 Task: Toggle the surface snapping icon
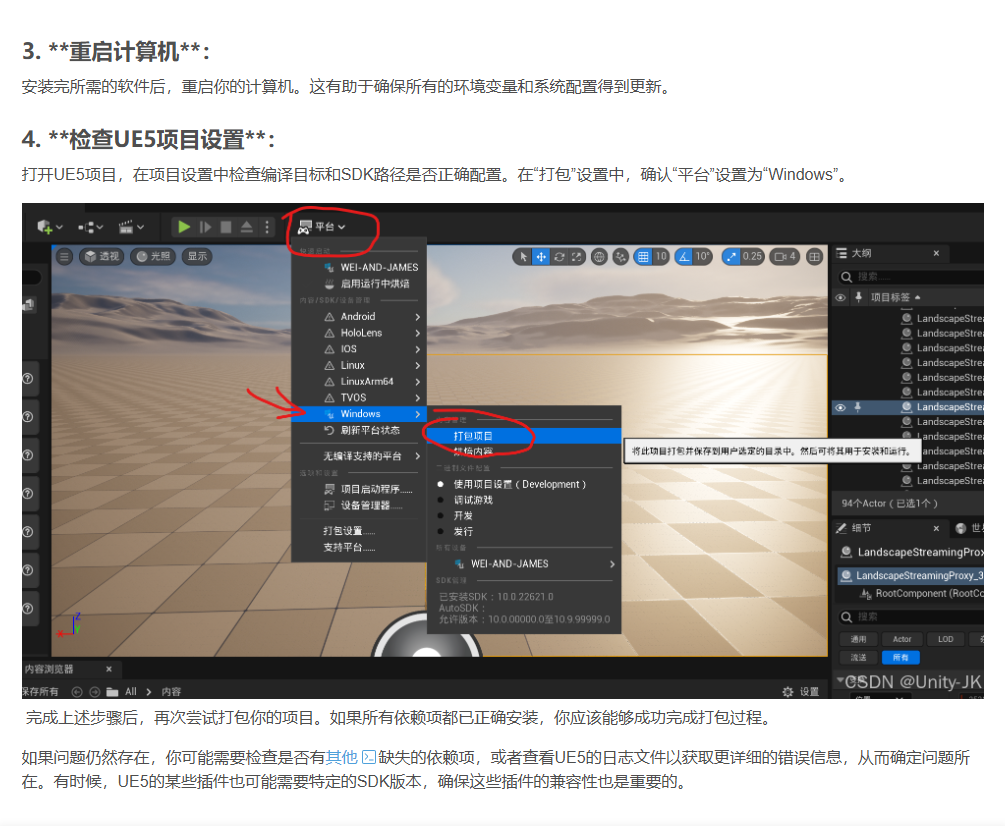click(621, 257)
